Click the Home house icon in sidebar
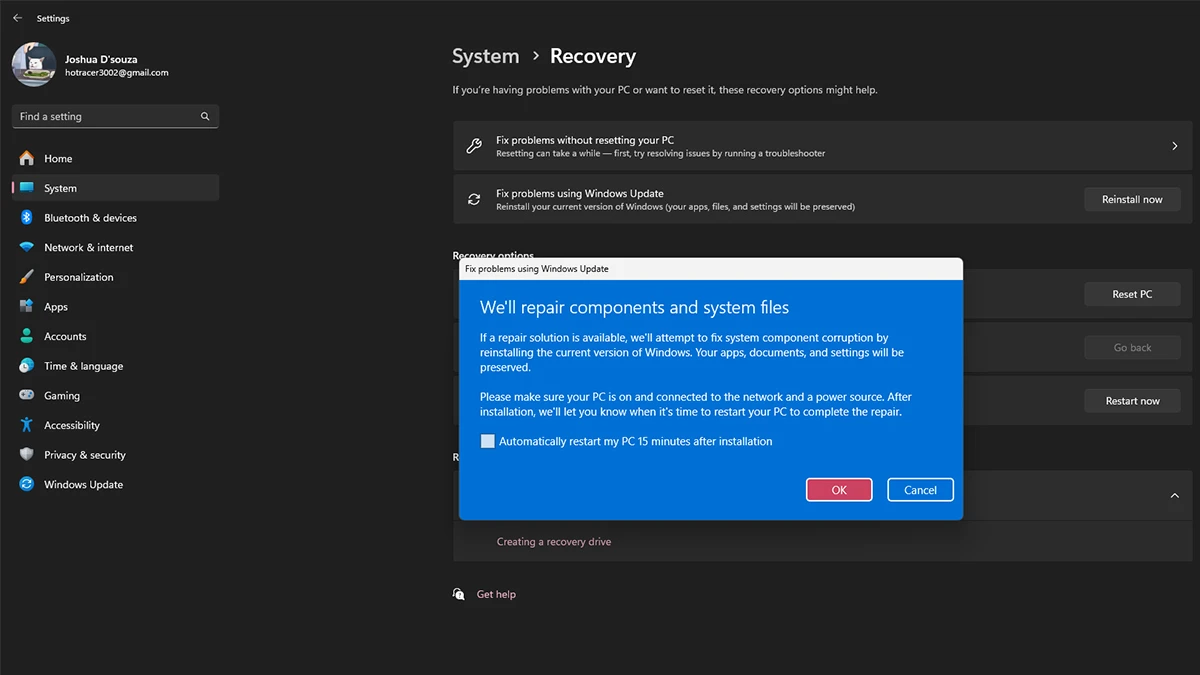Screen dimensions: 1200x675 (26, 158)
